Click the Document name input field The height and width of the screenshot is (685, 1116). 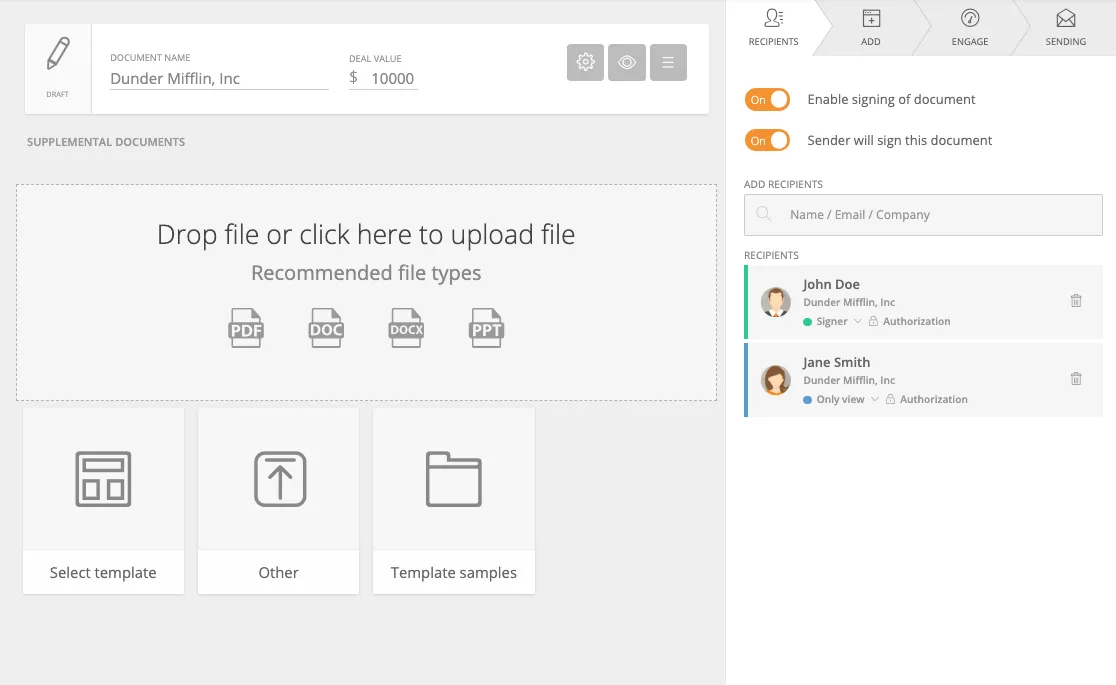point(219,78)
